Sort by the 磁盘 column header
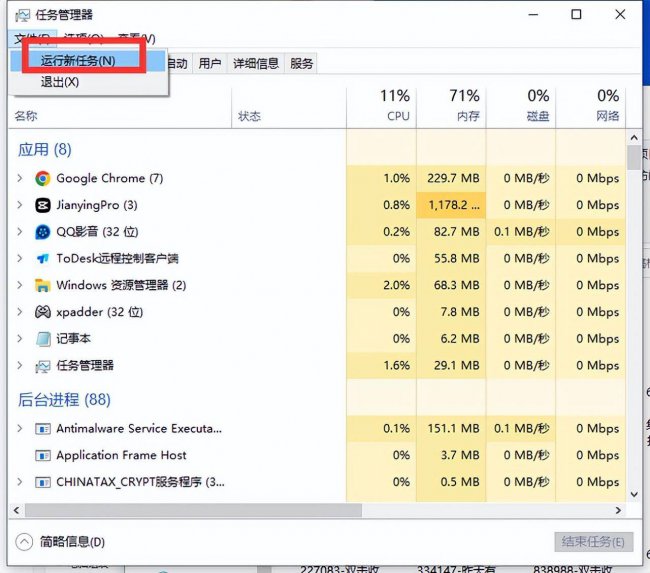 (x=521, y=107)
